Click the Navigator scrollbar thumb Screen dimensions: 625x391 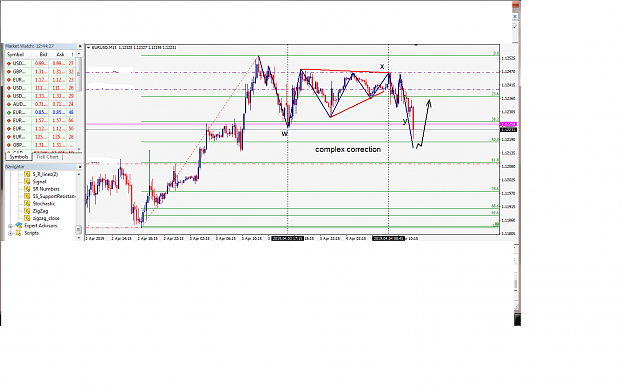point(79,229)
